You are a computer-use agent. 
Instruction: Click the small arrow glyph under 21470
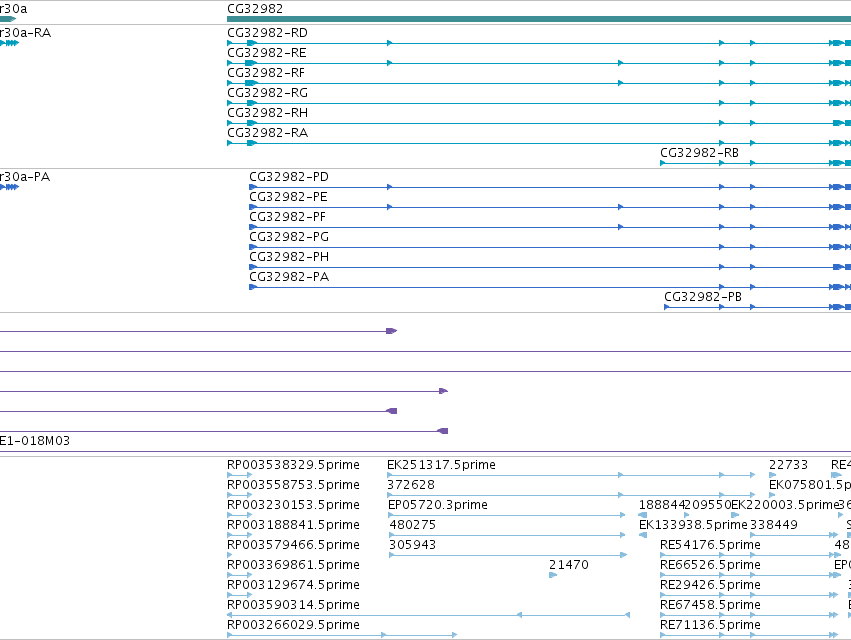[x=552, y=575]
